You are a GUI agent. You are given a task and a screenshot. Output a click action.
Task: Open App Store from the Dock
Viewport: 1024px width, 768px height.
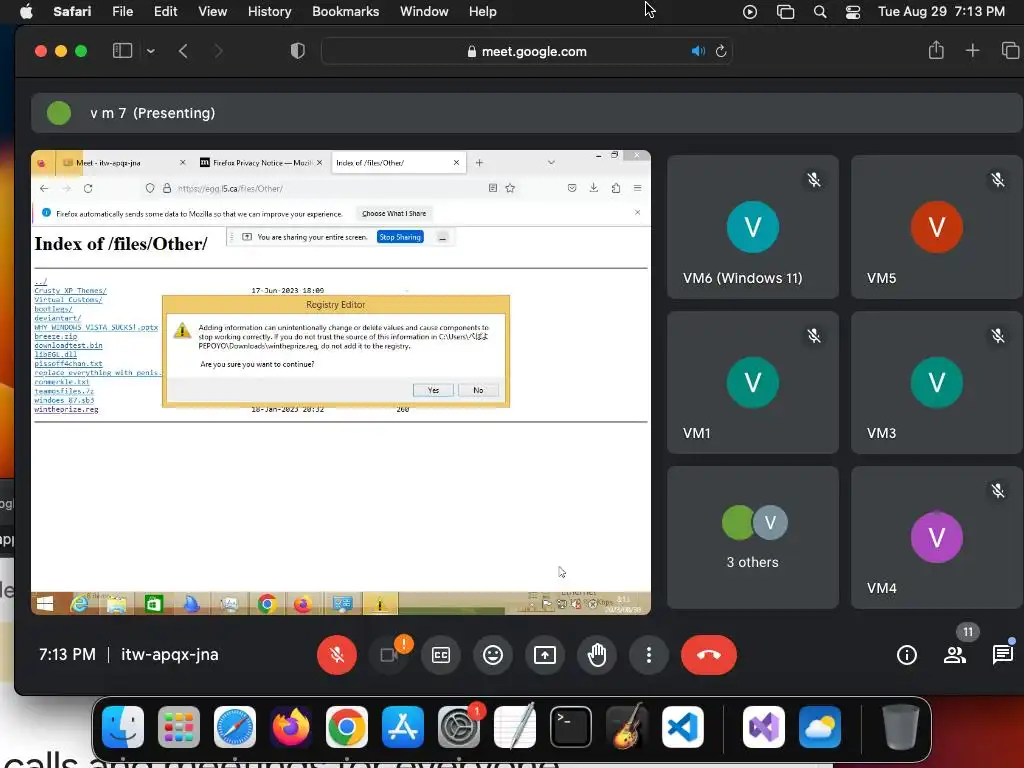[402, 727]
